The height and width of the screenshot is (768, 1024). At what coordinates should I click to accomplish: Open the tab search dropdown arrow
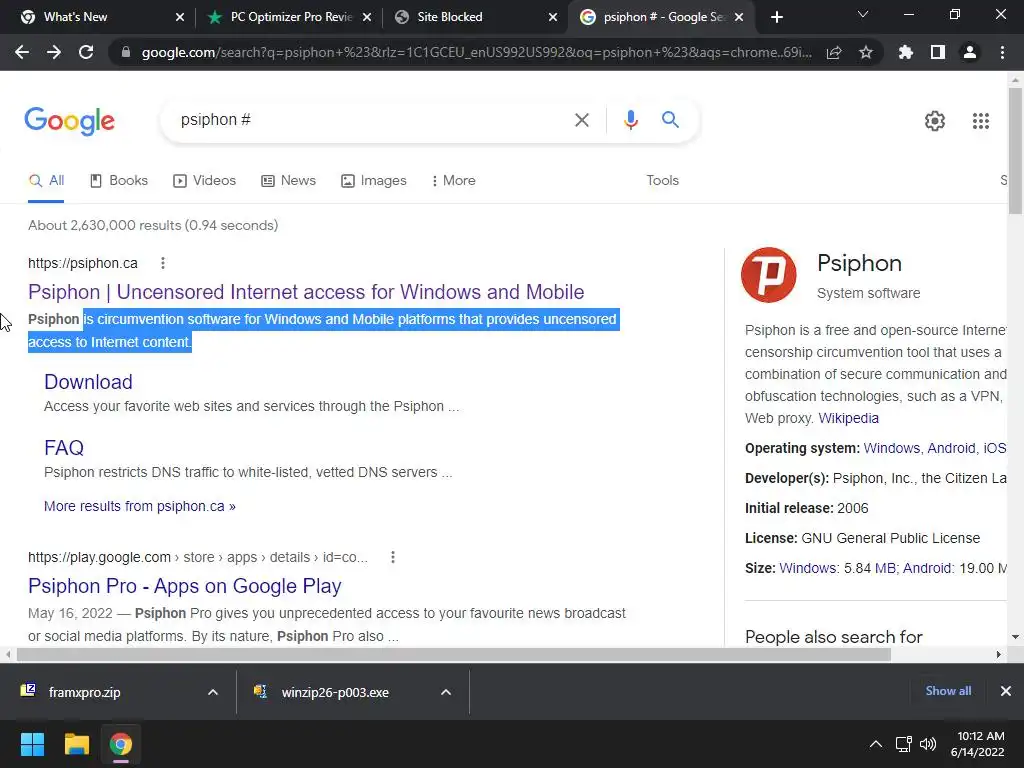[863, 14]
